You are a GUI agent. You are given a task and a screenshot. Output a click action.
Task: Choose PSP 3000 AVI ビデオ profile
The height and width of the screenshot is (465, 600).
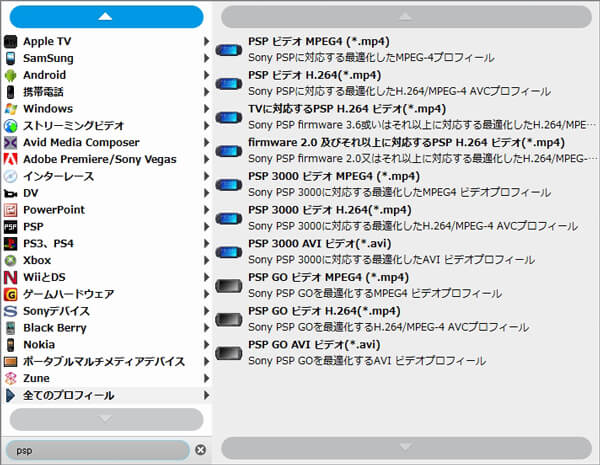pos(406,252)
